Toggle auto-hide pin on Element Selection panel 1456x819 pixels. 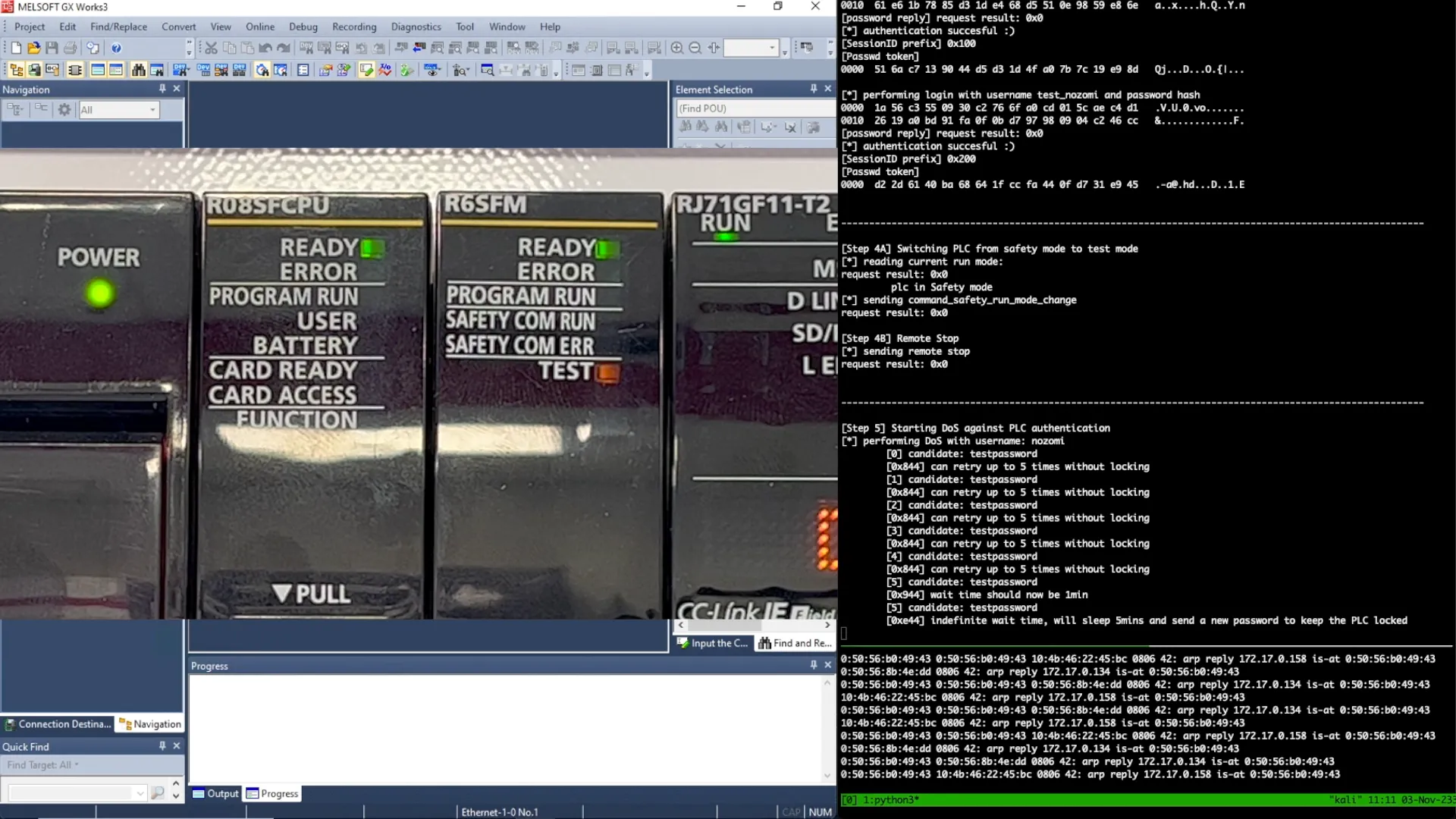814,89
